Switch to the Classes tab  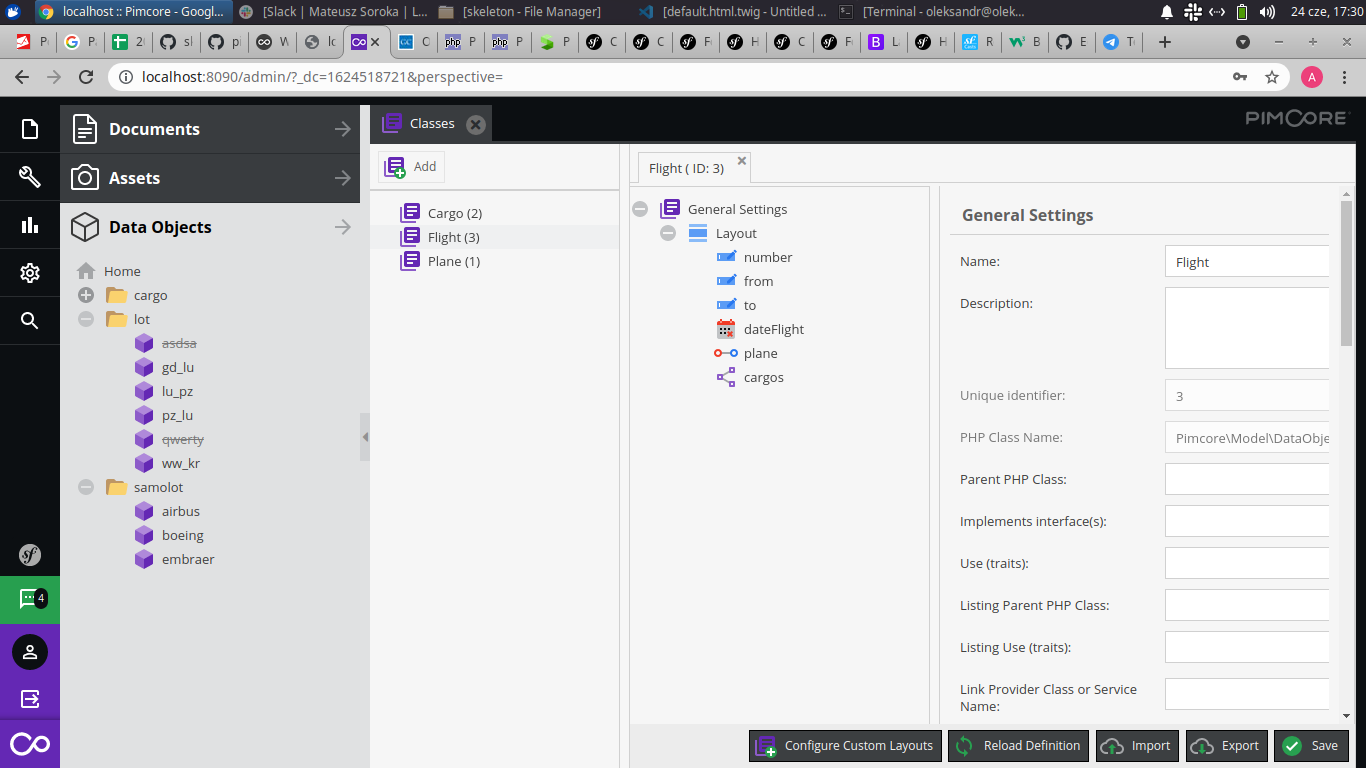[x=432, y=122]
